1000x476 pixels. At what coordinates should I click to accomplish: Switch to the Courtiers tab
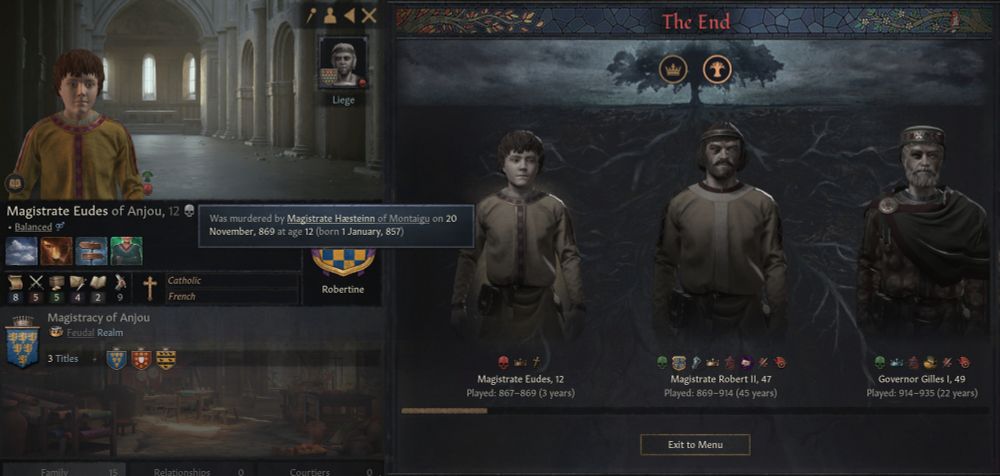[312, 472]
